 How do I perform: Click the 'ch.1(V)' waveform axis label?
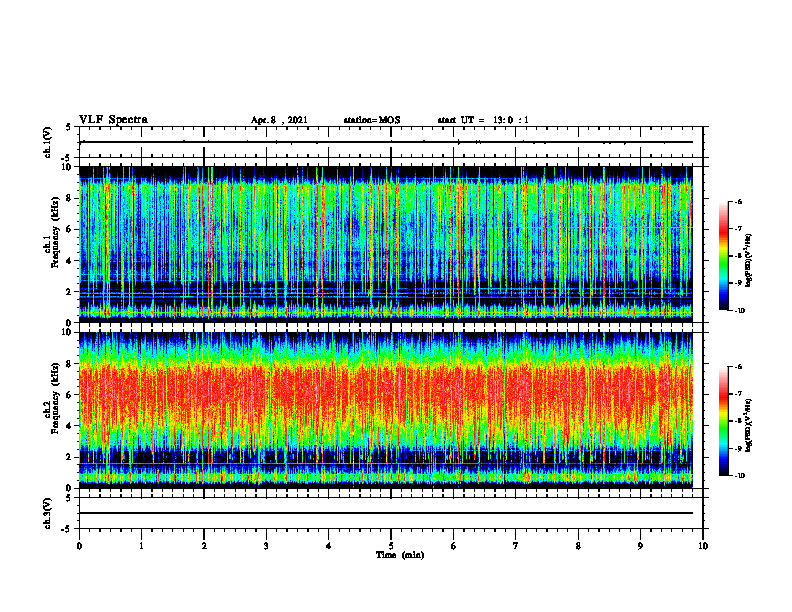[47, 142]
